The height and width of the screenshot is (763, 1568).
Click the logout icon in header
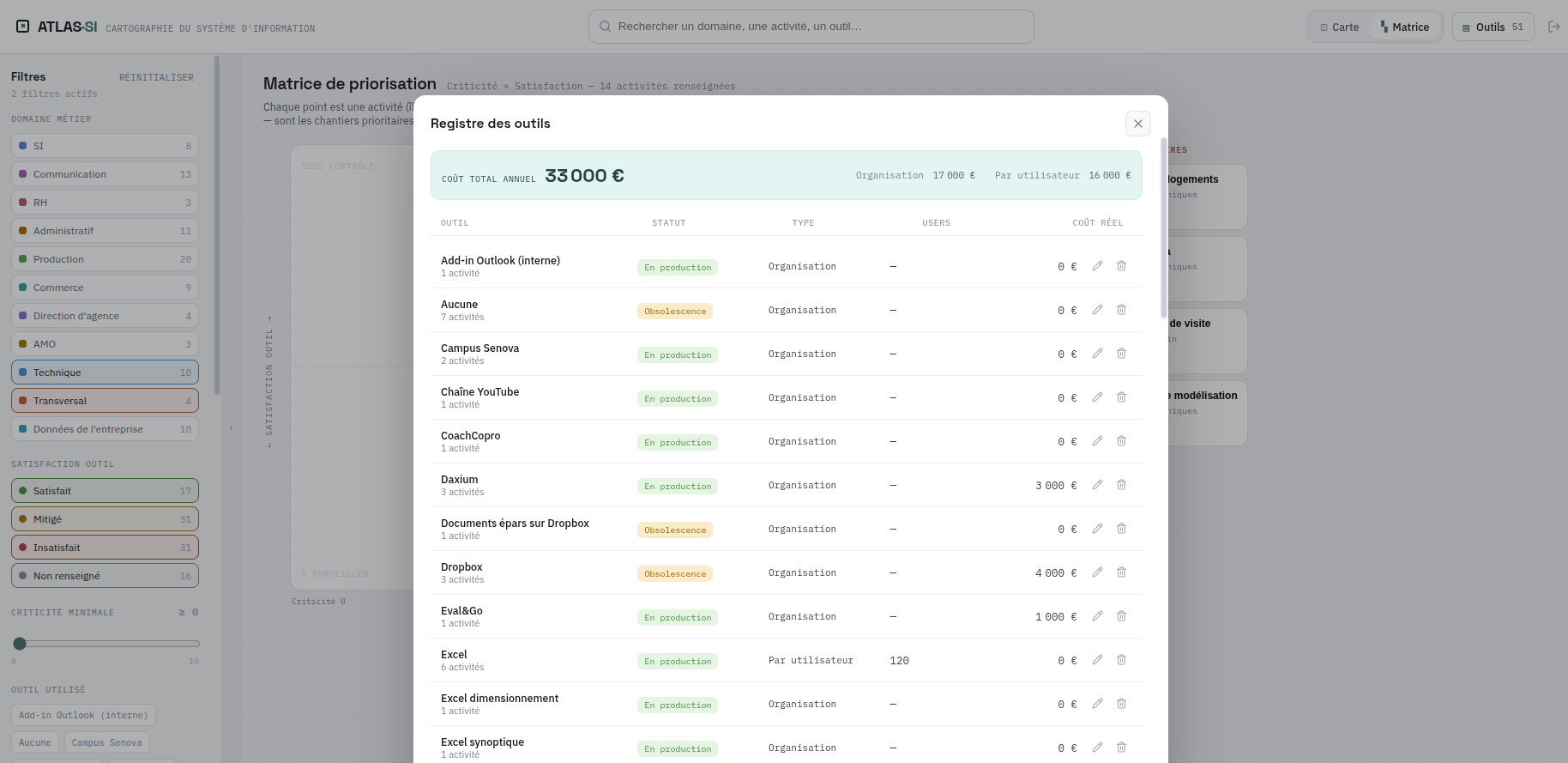(x=1553, y=27)
